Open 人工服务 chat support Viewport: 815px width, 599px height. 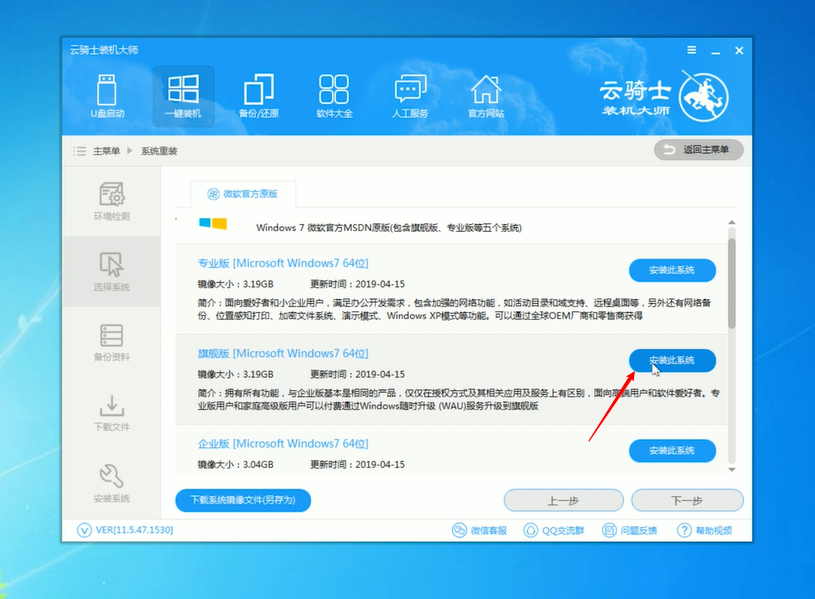pyautogui.click(x=410, y=97)
